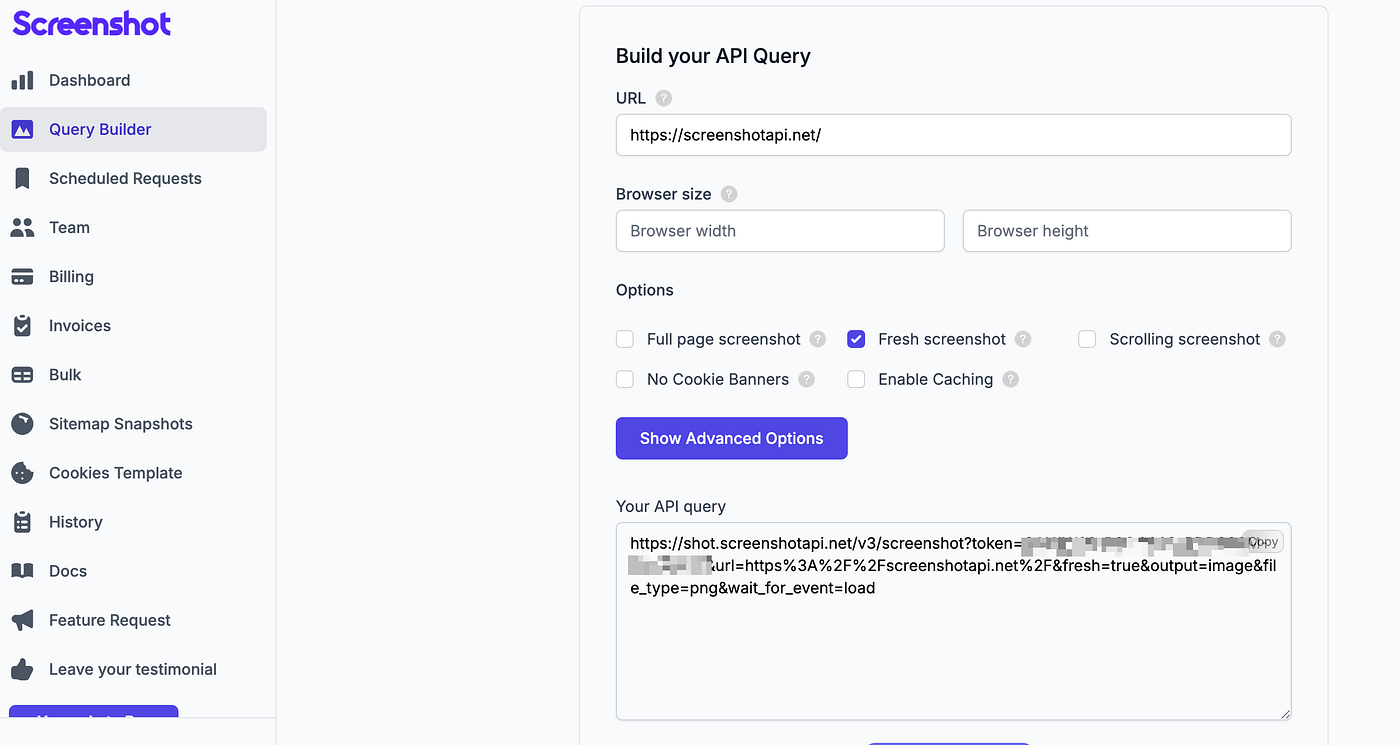Screen dimensions: 1400x745
Task: Copy the generated API query
Action: coord(1262,541)
